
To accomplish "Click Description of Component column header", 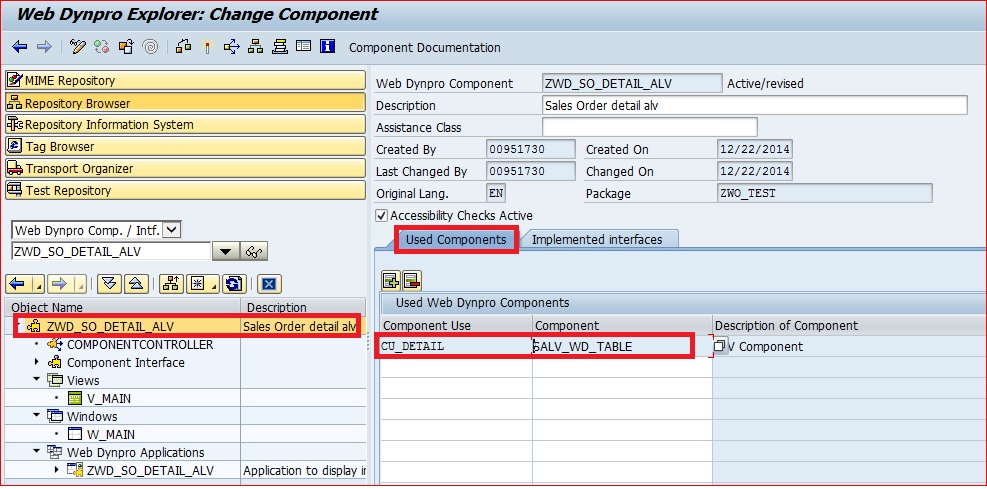I will [850, 325].
